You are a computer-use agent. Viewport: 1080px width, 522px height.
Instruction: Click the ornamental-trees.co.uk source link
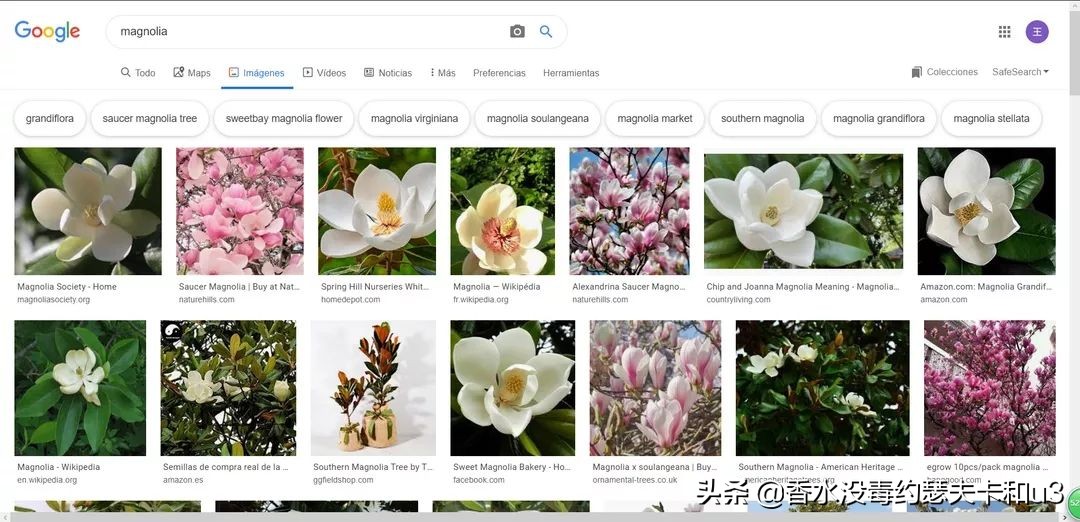pyautogui.click(x=635, y=480)
